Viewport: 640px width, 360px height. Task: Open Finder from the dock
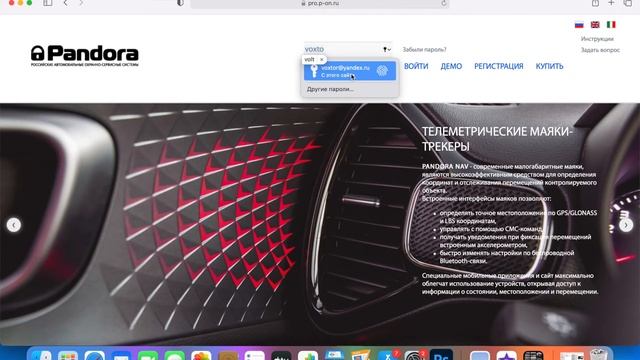pyautogui.click(x=41, y=355)
